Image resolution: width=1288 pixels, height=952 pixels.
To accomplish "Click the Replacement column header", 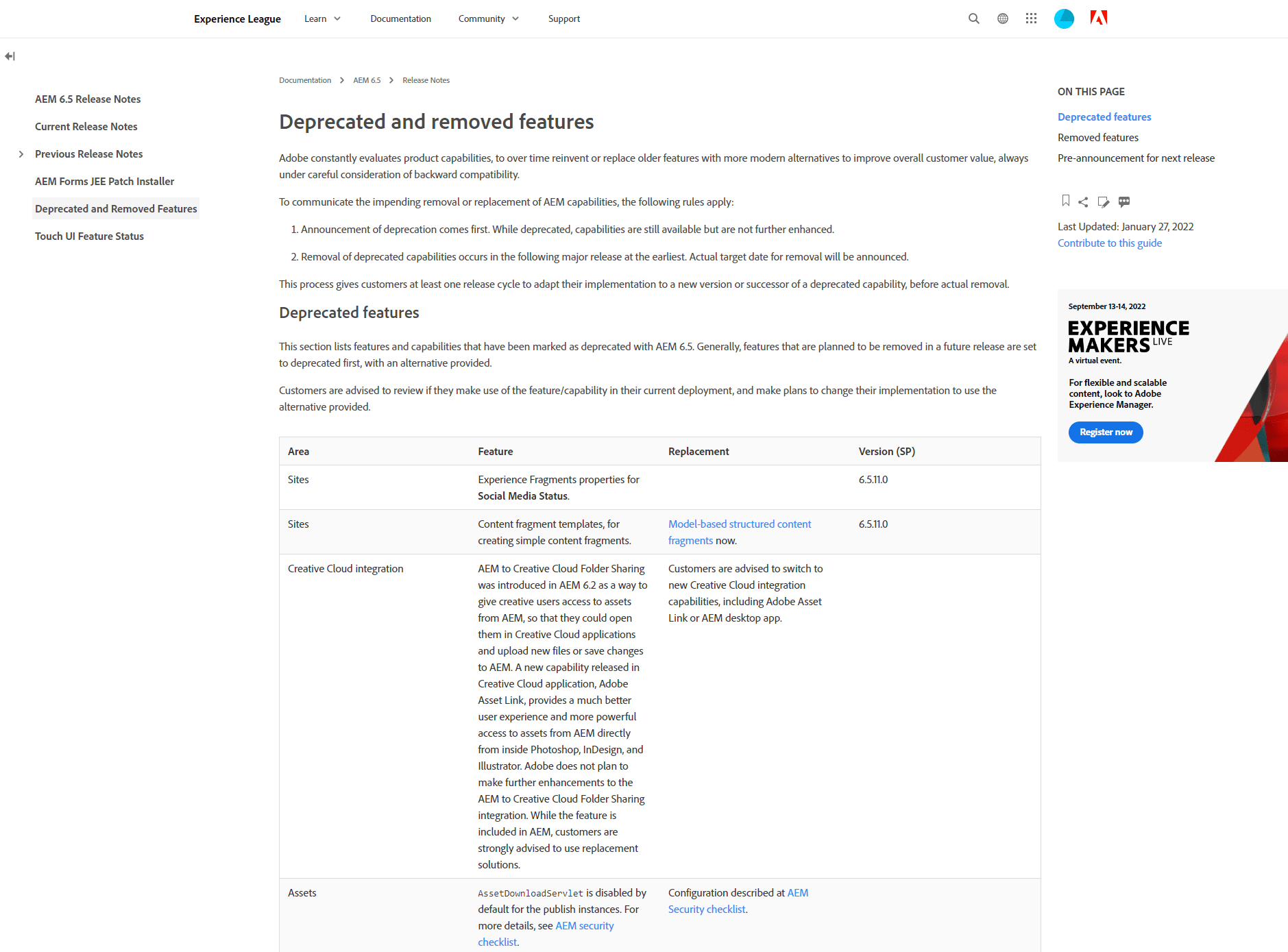I will click(x=698, y=452).
